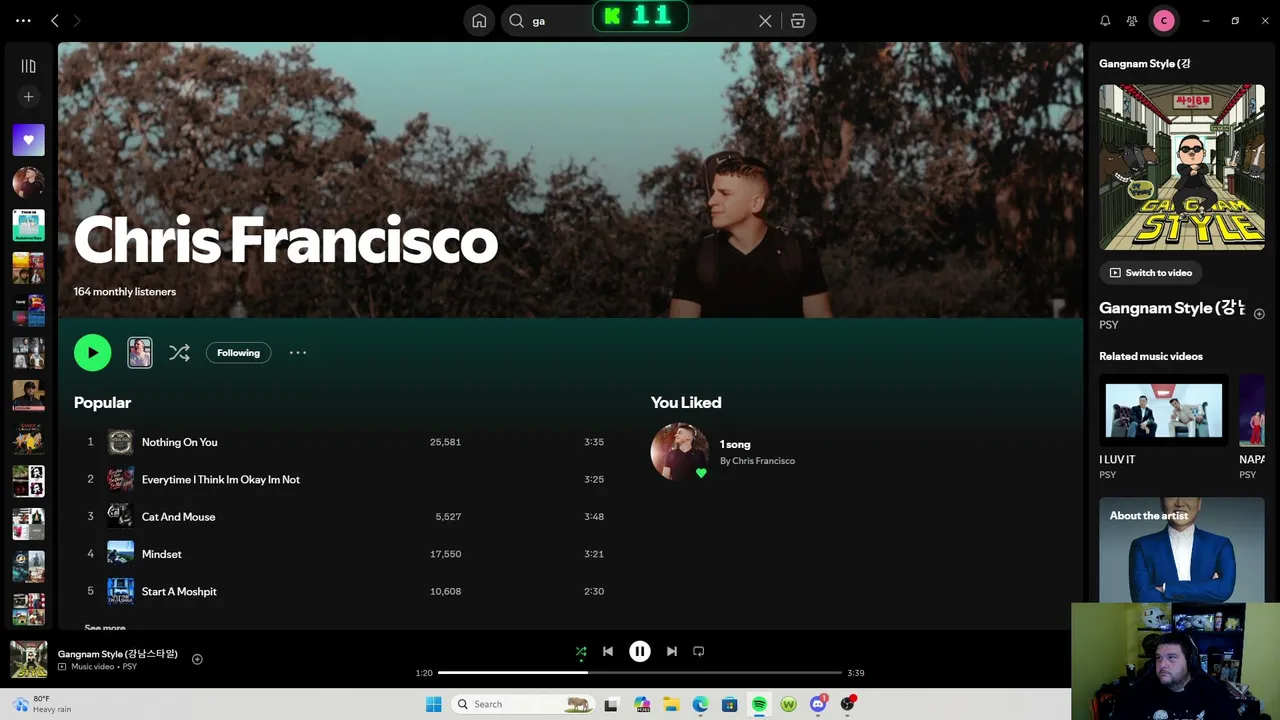The image size is (1280, 720).
Task: Add Gangnam Style to library in right panel
Action: click(1259, 314)
